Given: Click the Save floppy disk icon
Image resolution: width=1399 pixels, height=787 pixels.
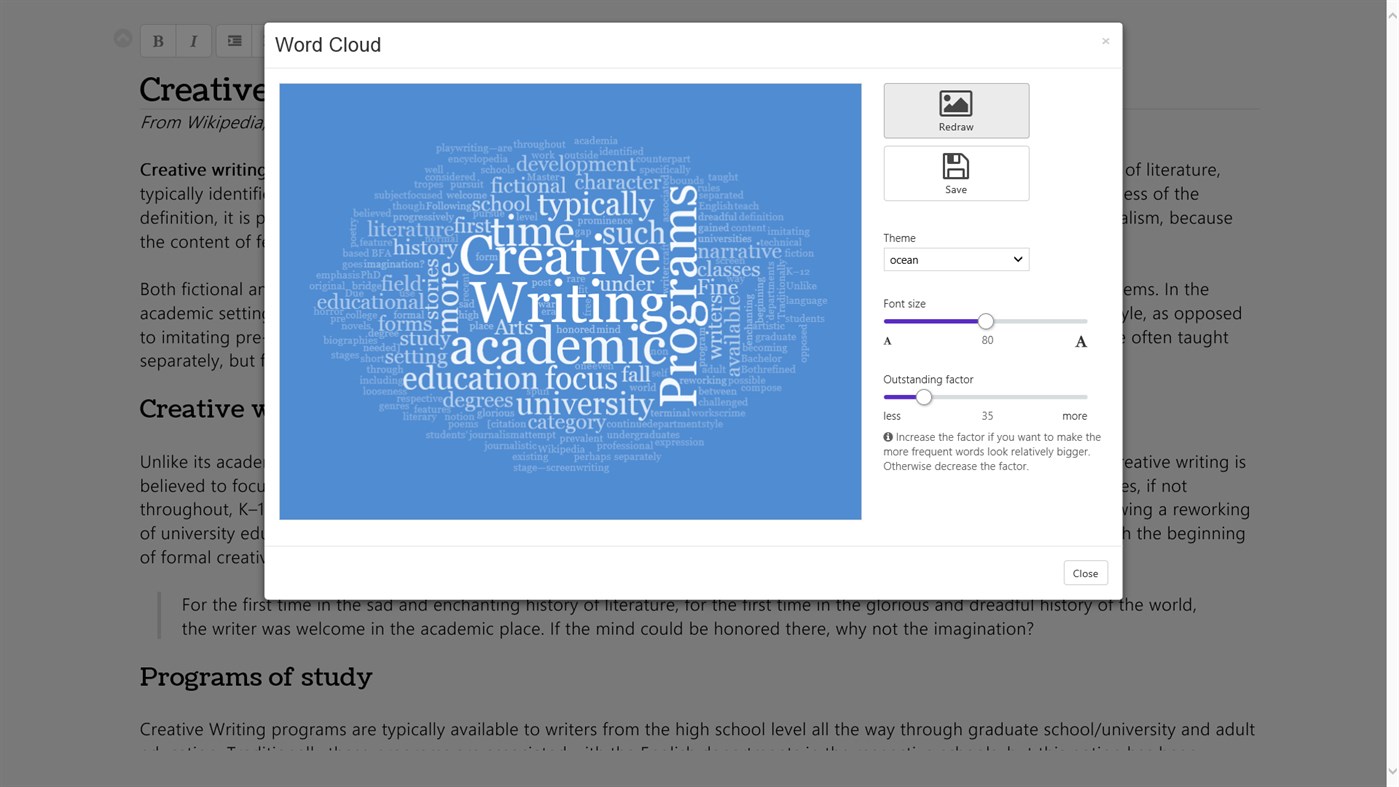Looking at the screenshot, I should point(955,166).
